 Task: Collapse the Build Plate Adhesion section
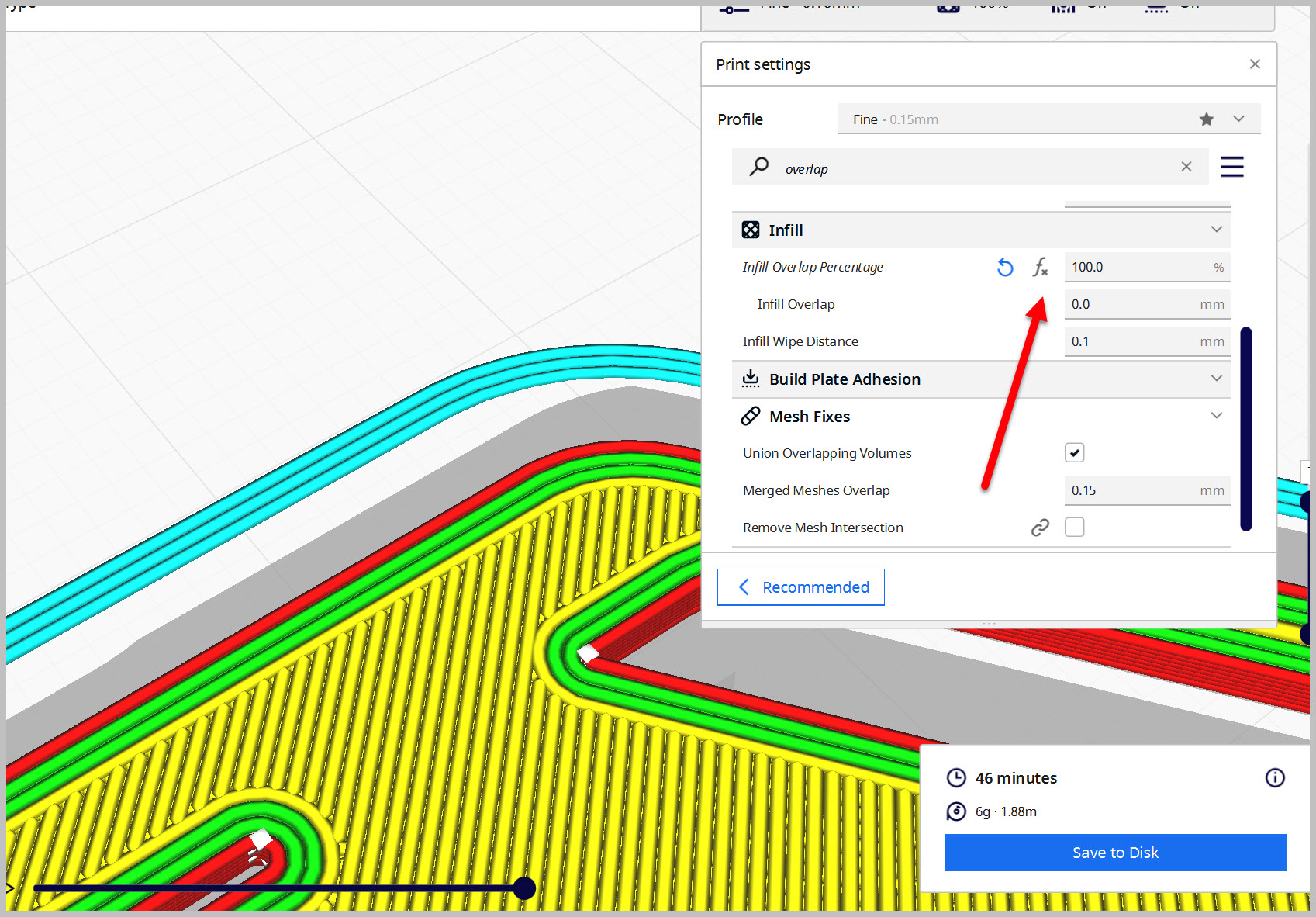tap(1216, 379)
